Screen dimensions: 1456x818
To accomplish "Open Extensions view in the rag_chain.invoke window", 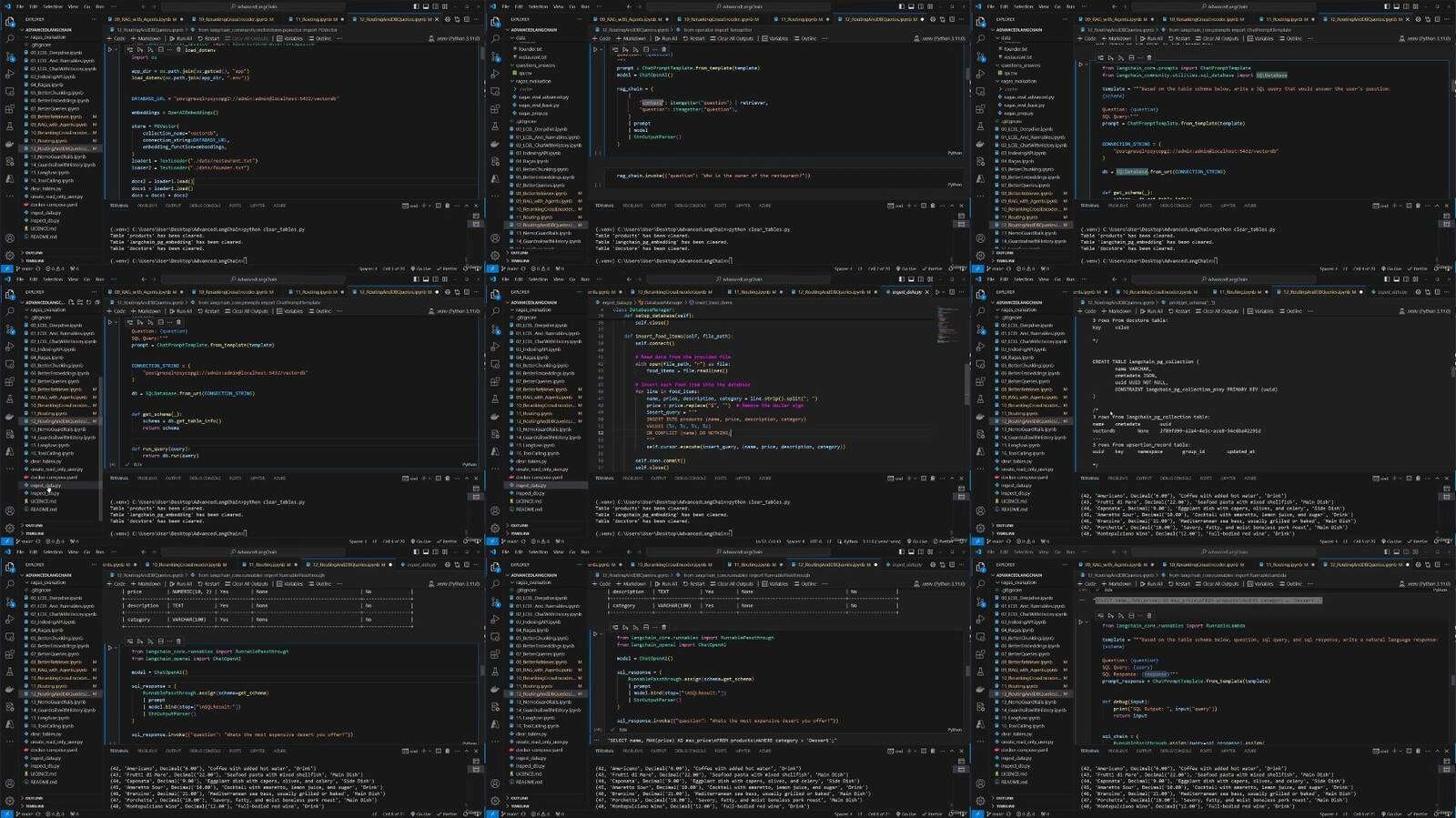I will click(x=495, y=109).
